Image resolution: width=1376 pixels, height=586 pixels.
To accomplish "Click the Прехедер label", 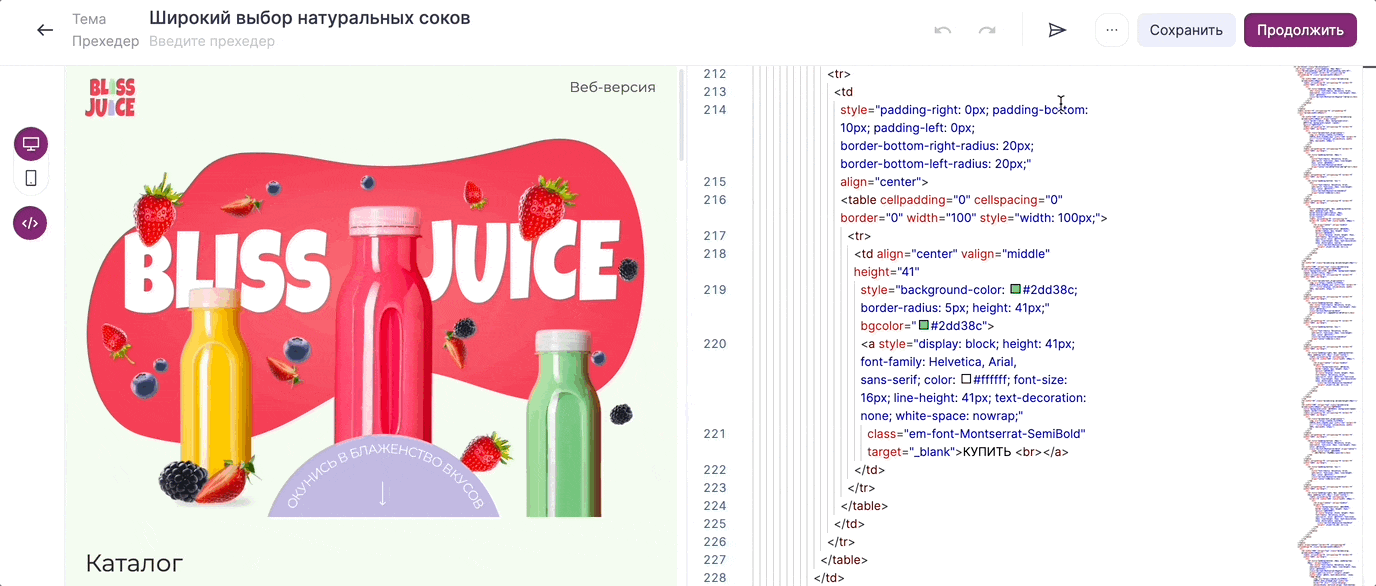I will coord(105,41).
